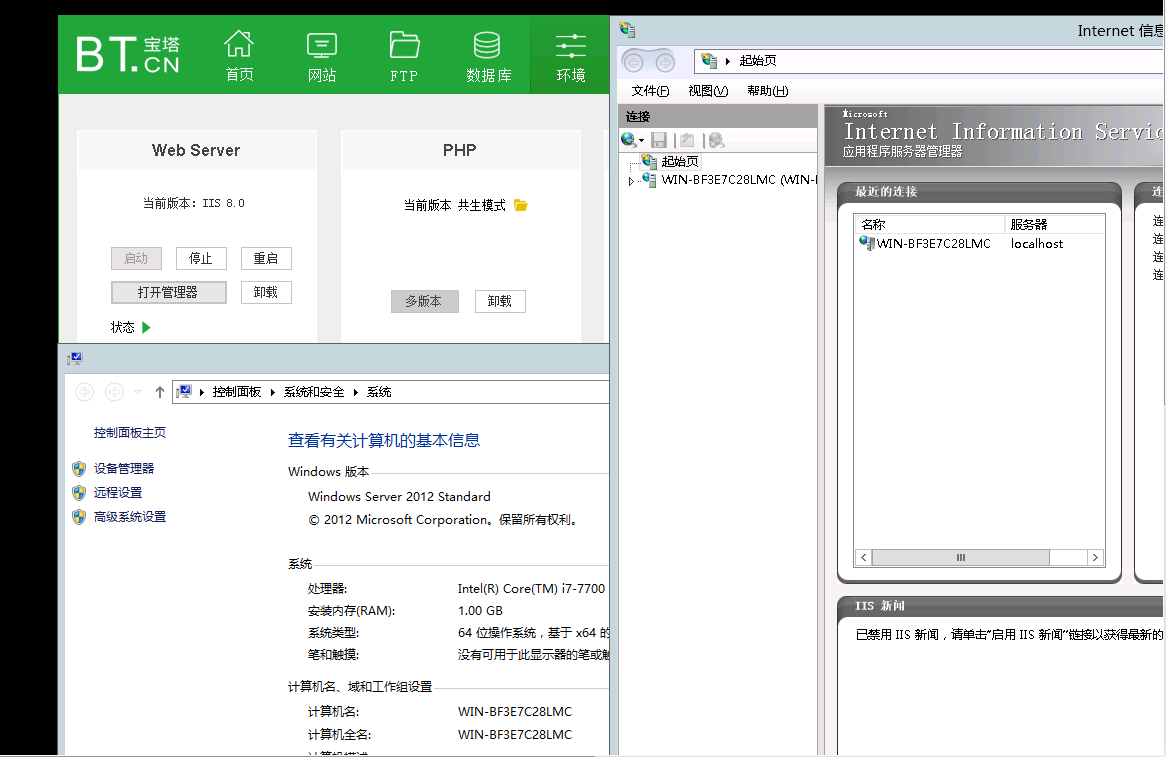The height and width of the screenshot is (757, 1166).
Task: Click the horizontal scrollbar thumb in recent connections
Action: tap(961, 557)
